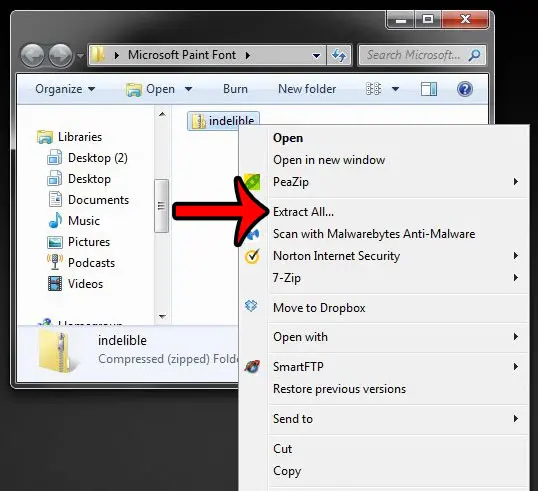
Task: Minimize the Explorer window
Action: (401, 19)
